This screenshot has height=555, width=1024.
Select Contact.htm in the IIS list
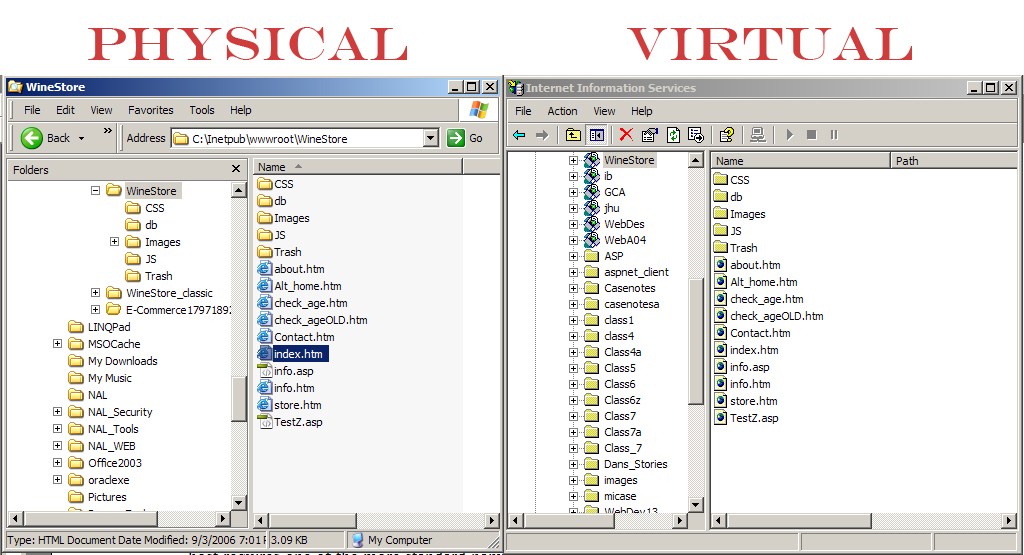point(760,333)
